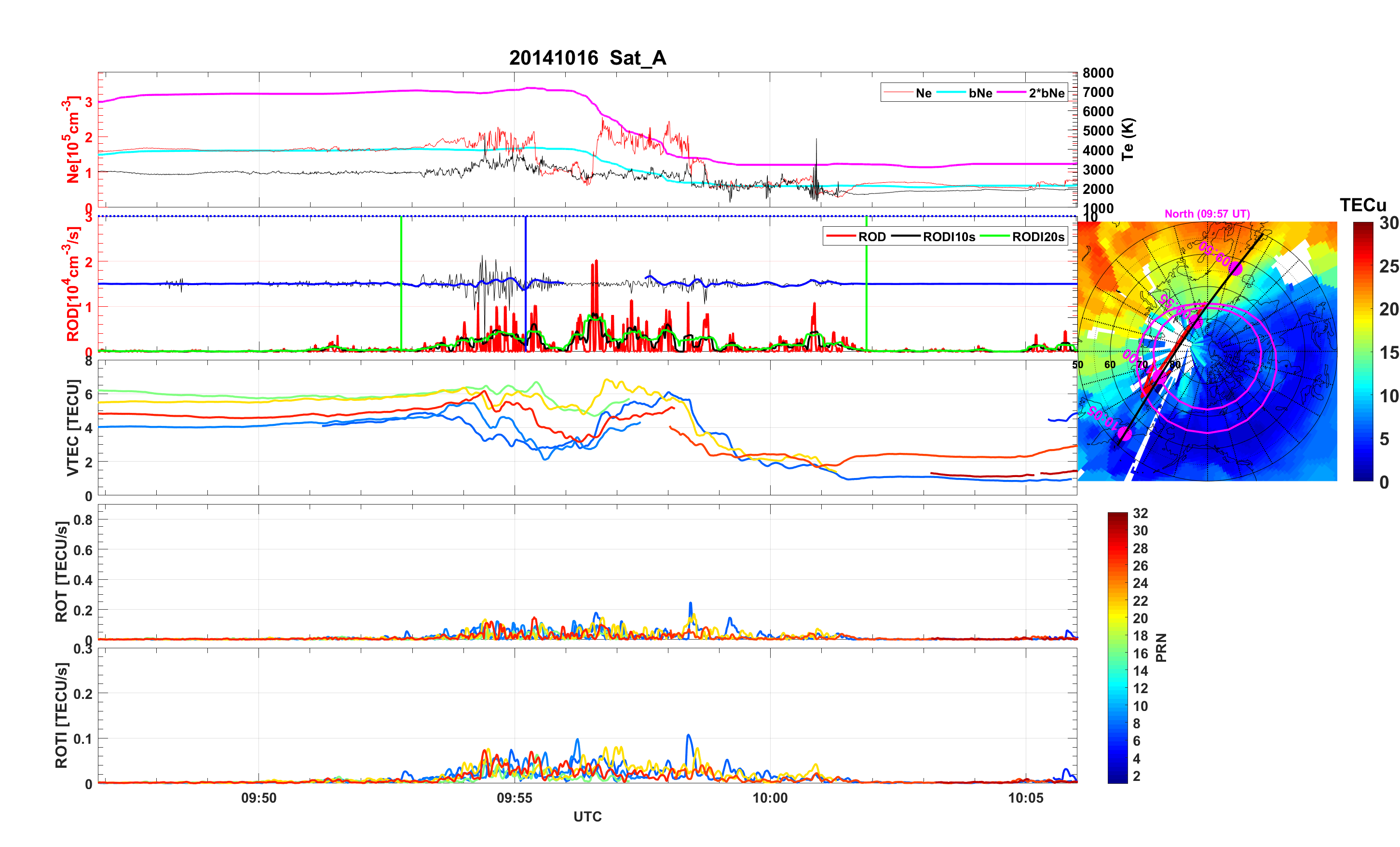The width and height of the screenshot is (1400, 847).
Task: Click the 20141016 Sat_A plot title
Action: pos(587,58)
